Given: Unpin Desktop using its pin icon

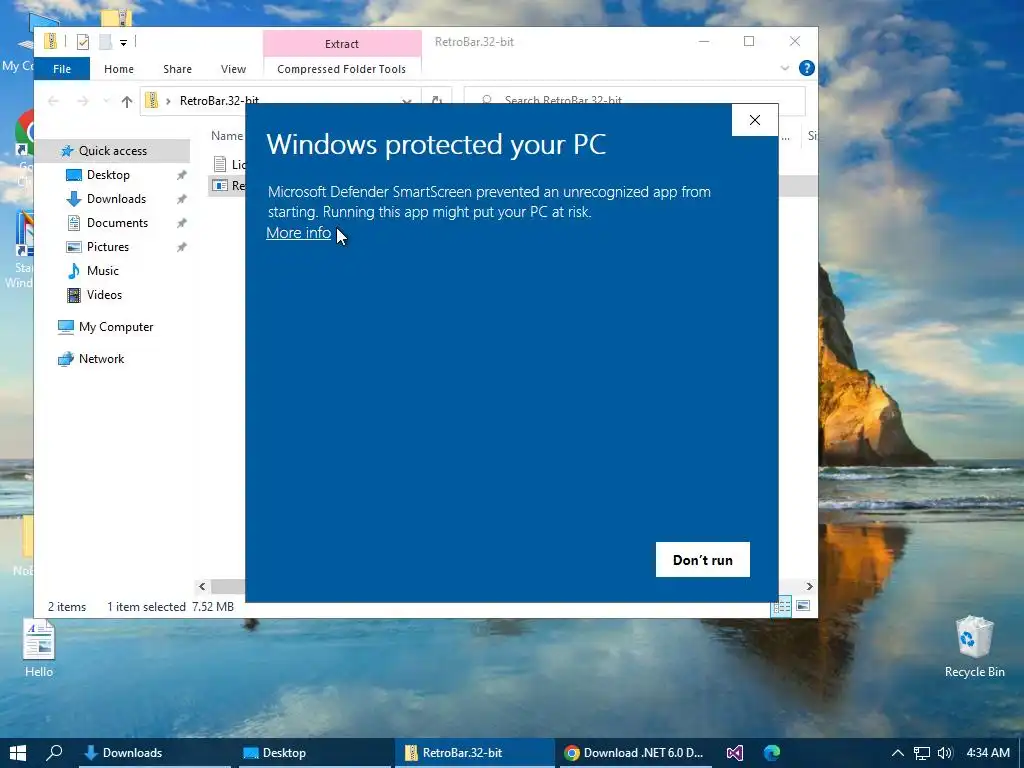Looking at the screenshot, I should (x=182, y=175).
